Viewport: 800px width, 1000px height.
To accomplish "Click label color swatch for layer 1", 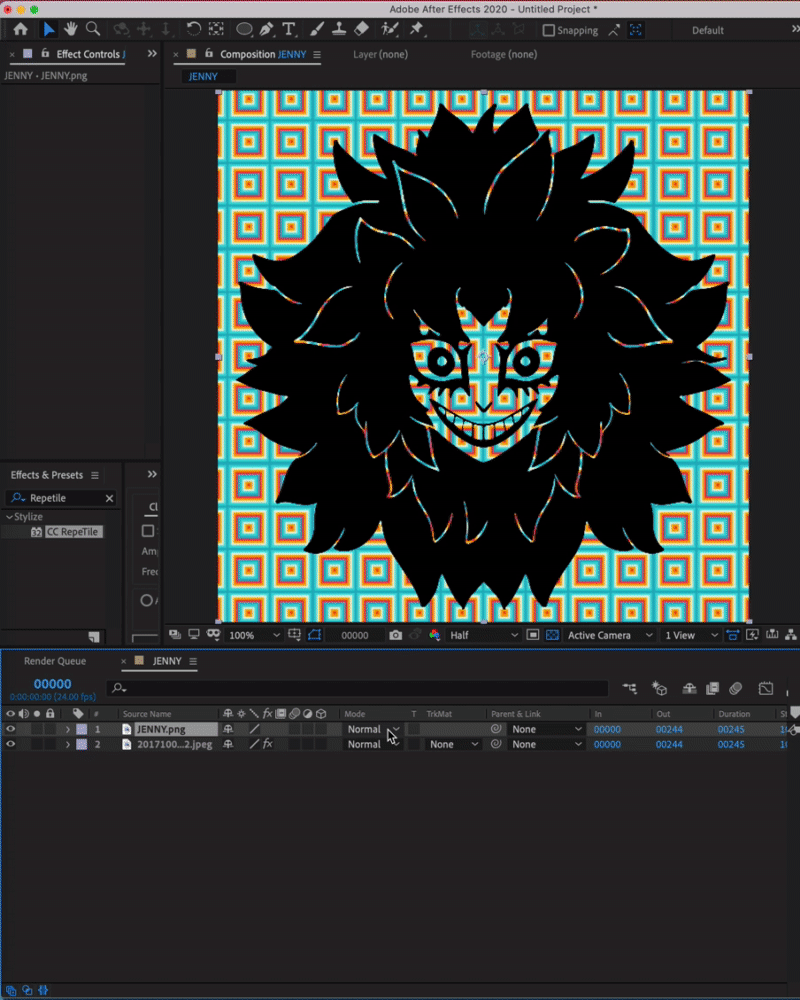I will click(82, 729).
